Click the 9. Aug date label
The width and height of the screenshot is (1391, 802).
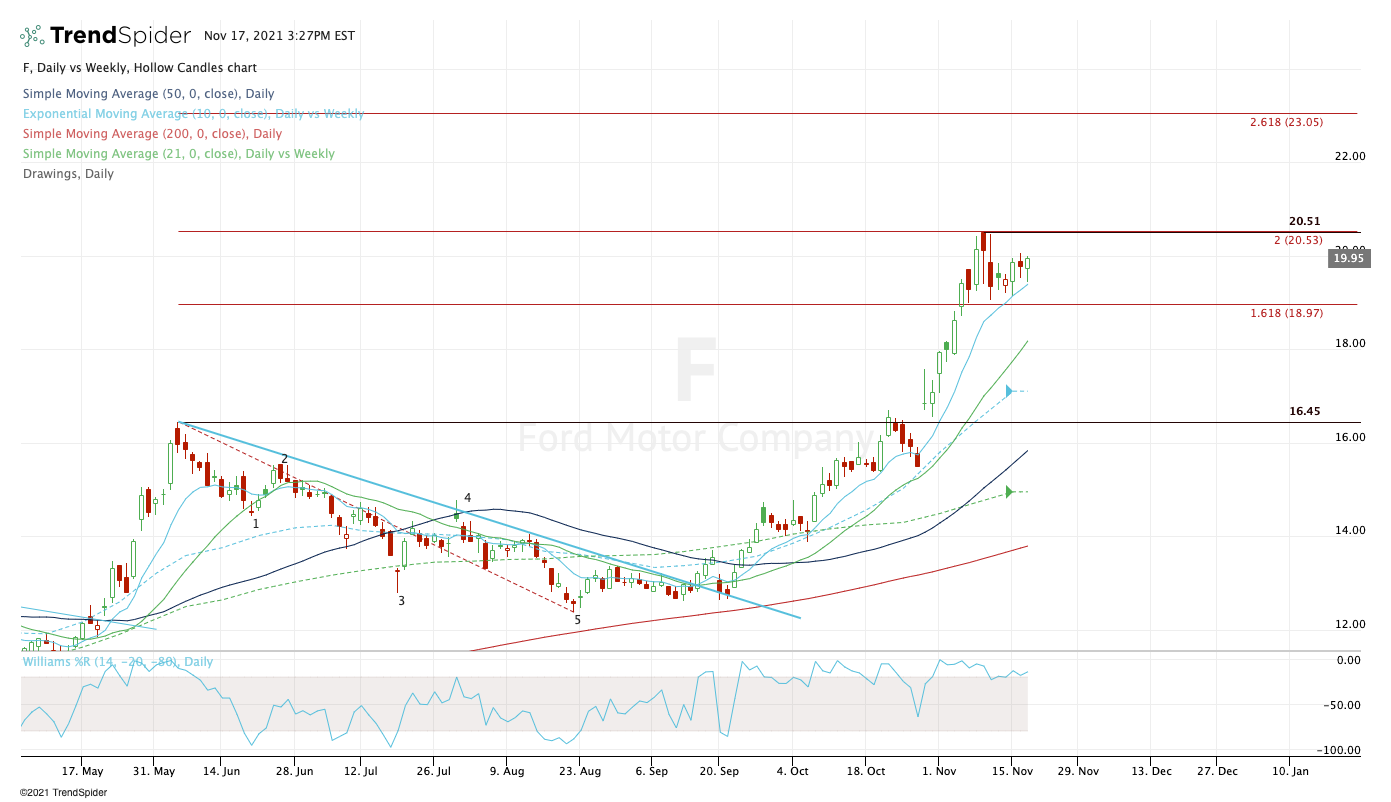pos(506,772)
